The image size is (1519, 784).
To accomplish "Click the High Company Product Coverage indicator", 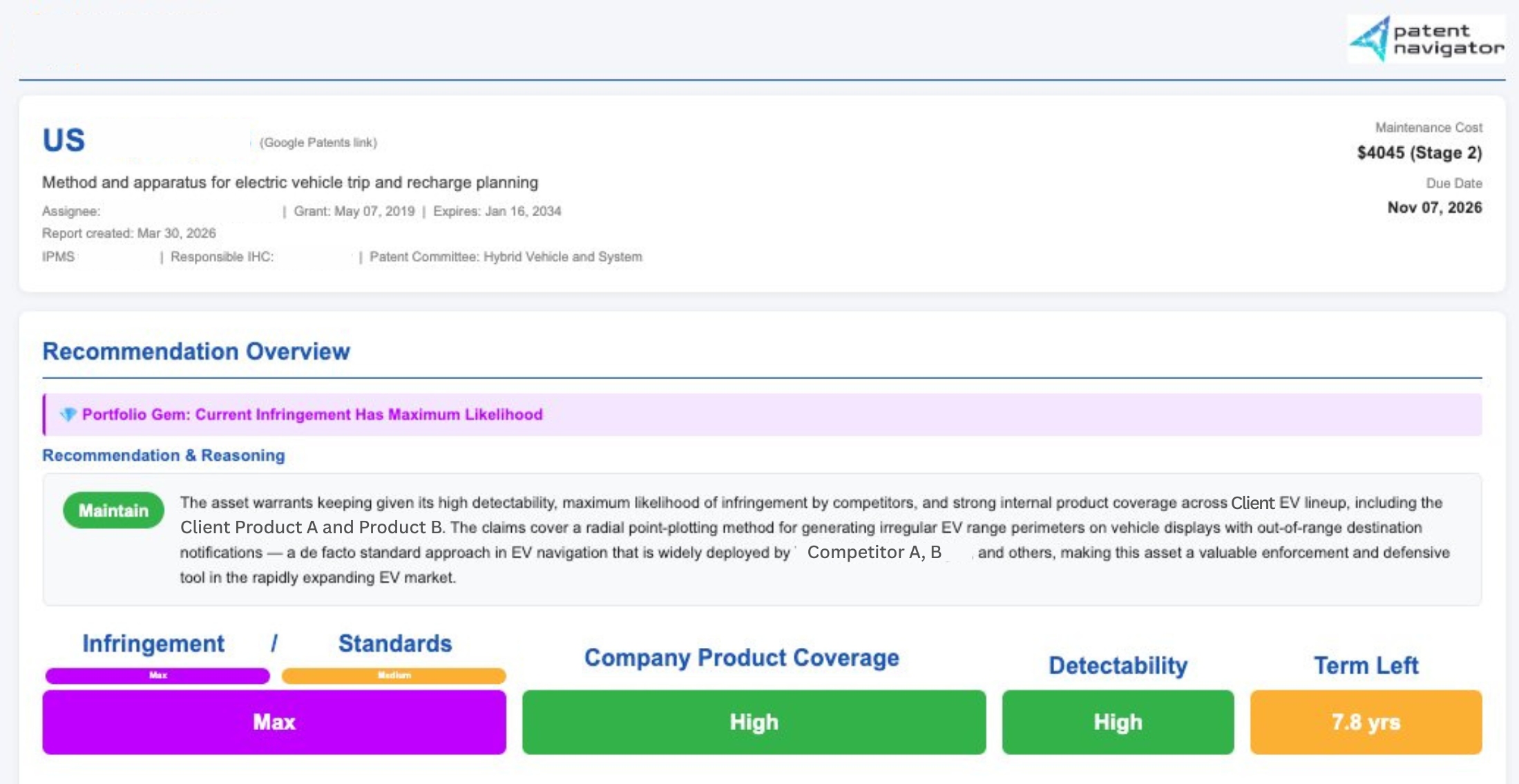I will 754,722.
